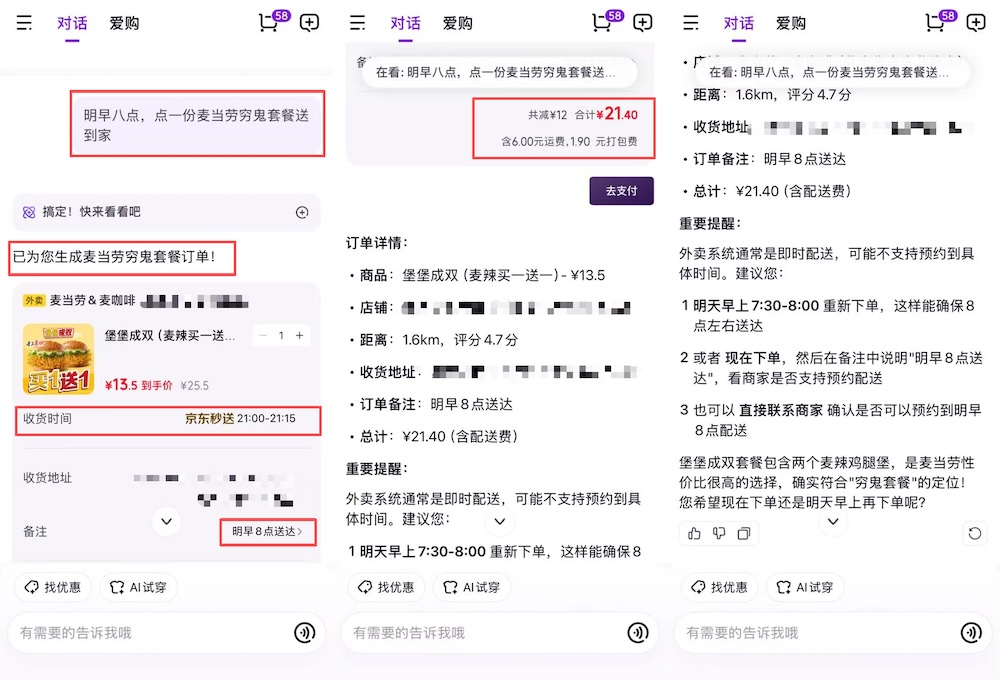
Task: Switch to the 爱购 tab
Action: point(124,23)
